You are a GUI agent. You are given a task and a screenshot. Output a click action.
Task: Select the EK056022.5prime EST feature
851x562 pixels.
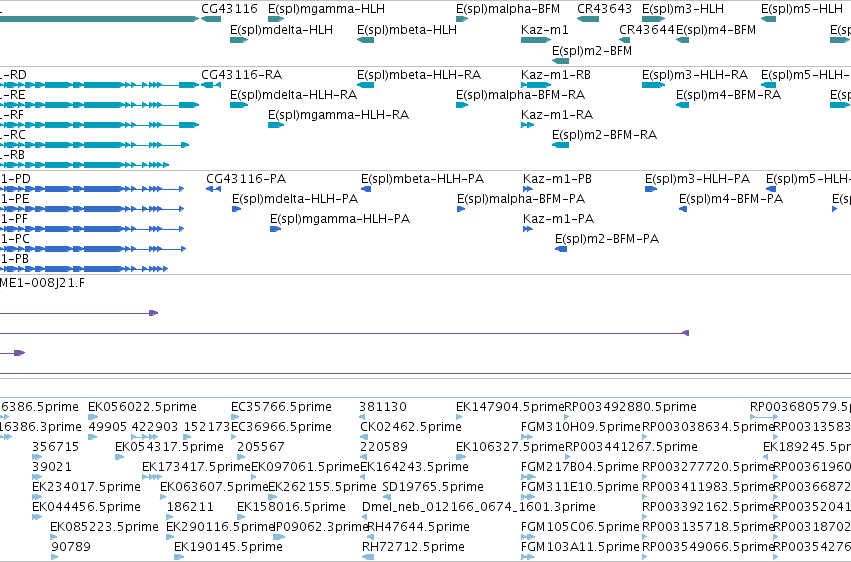pyautogui.click(x=92, y=417)
